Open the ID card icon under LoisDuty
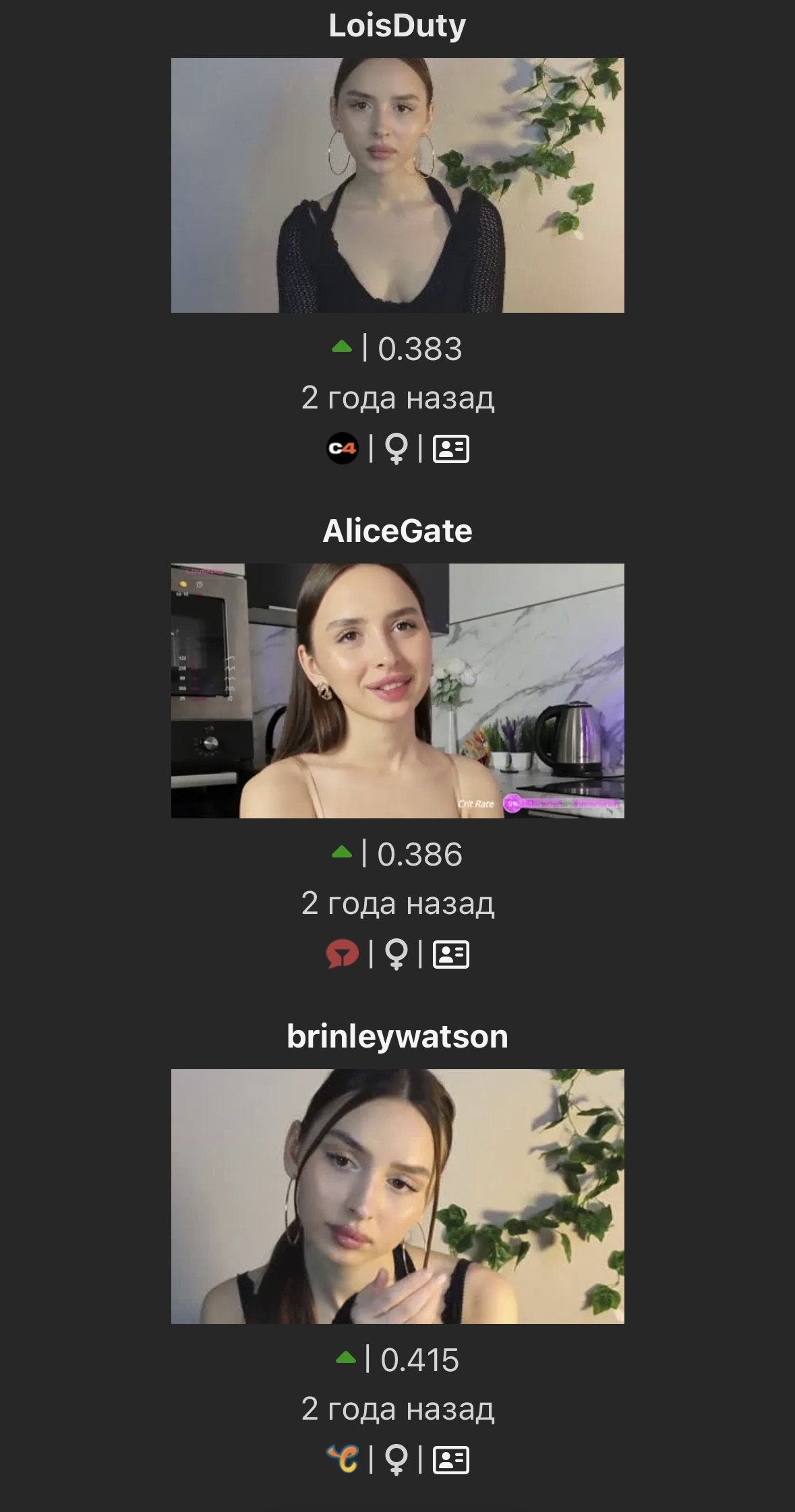795x1512 pixels. pyautogui.click(x=451, y=449)
